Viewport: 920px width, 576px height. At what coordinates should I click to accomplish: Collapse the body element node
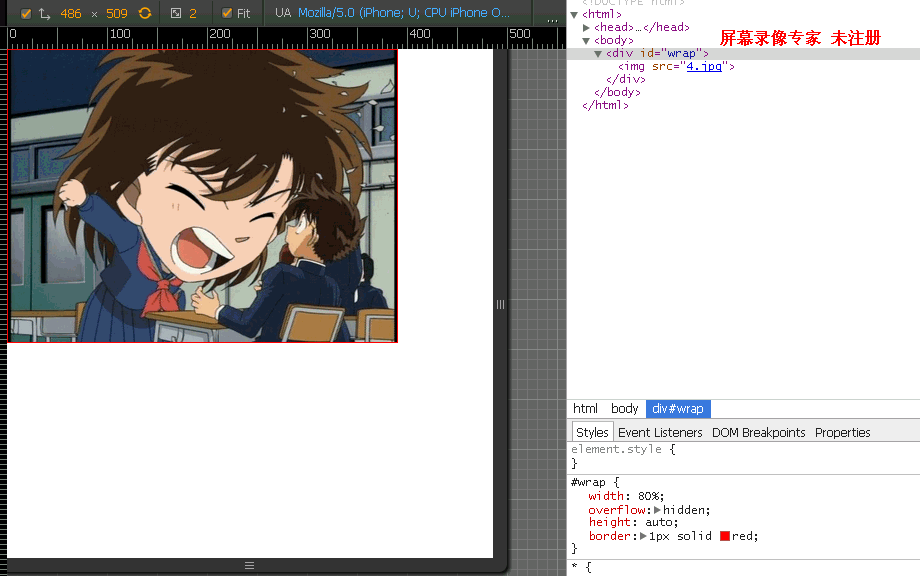tap(587, 41)
